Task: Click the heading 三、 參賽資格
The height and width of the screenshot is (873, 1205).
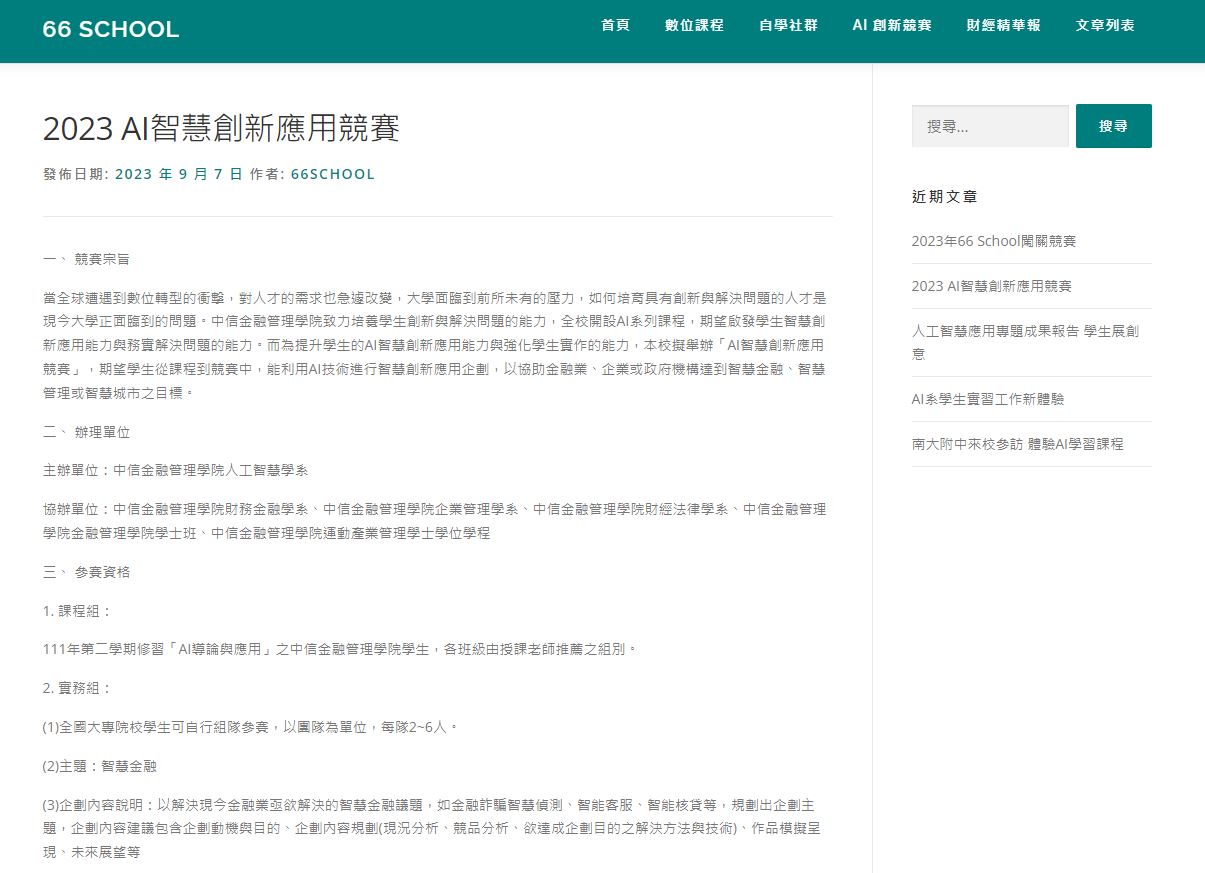Action: [86, 572]
